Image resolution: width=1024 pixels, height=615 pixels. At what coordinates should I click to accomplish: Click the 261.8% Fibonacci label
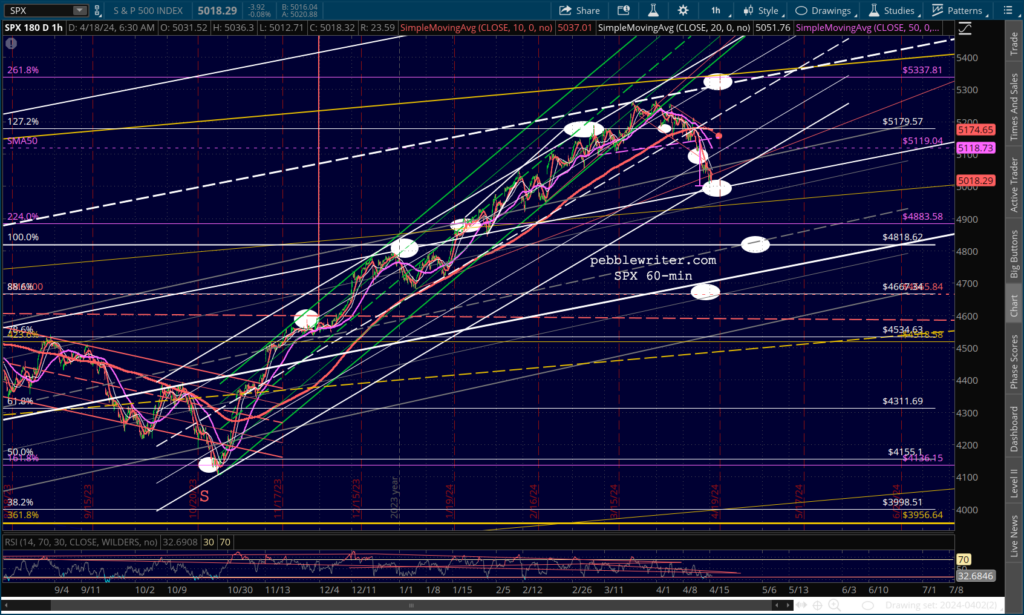coord(23,70)
